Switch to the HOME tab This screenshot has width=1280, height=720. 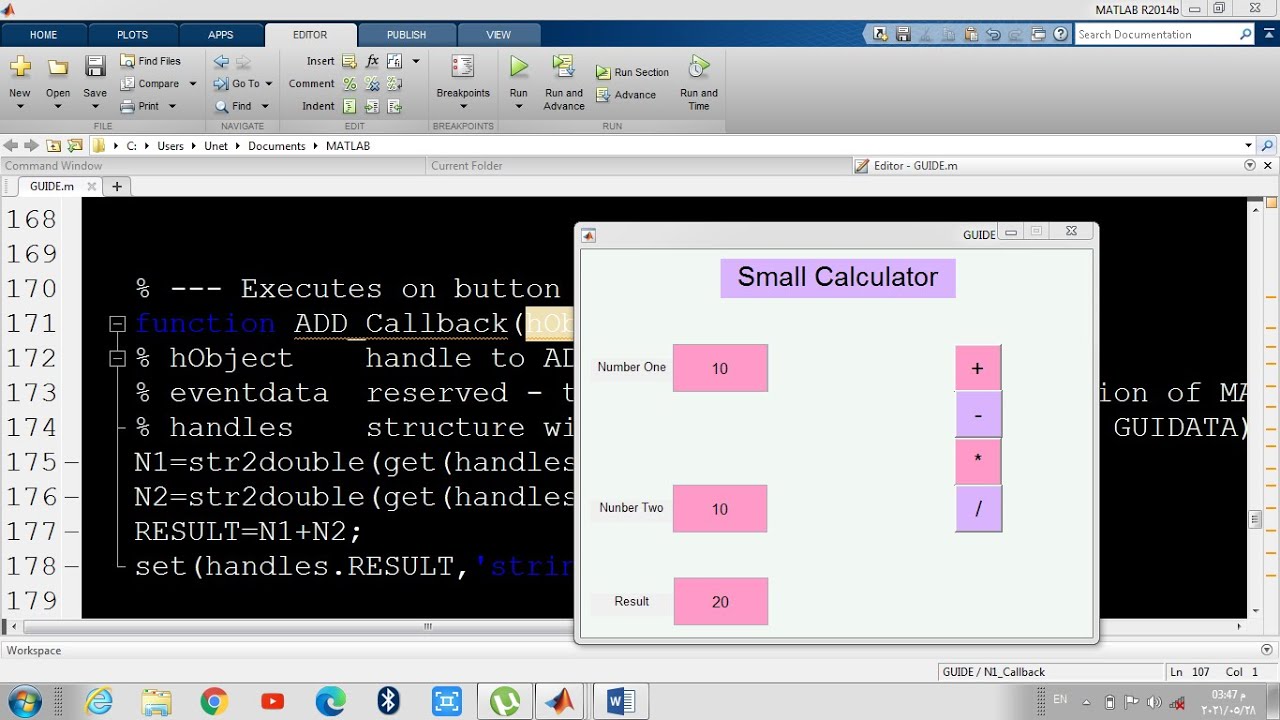[44, 35]
